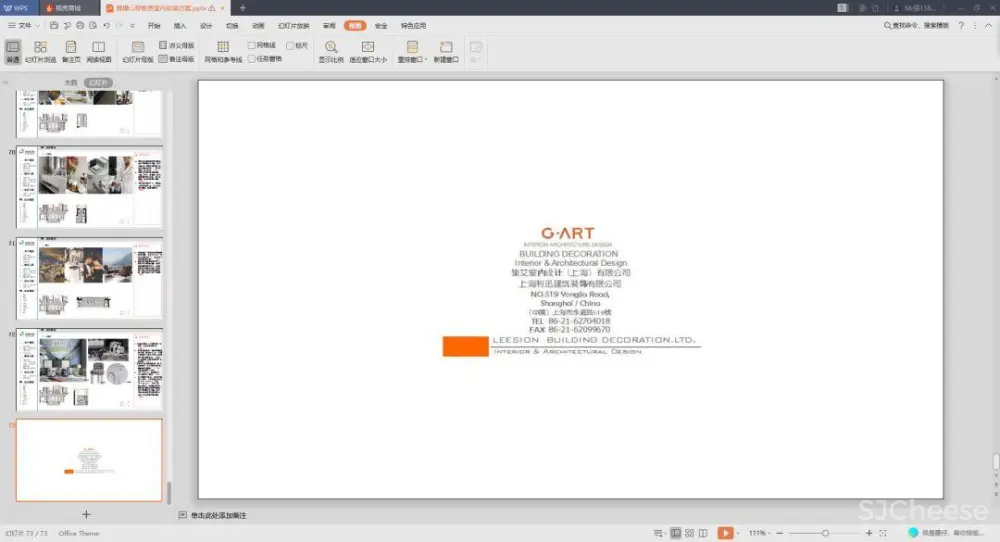
Task: Click the add new slide plus button
Action: click(86, 514)
